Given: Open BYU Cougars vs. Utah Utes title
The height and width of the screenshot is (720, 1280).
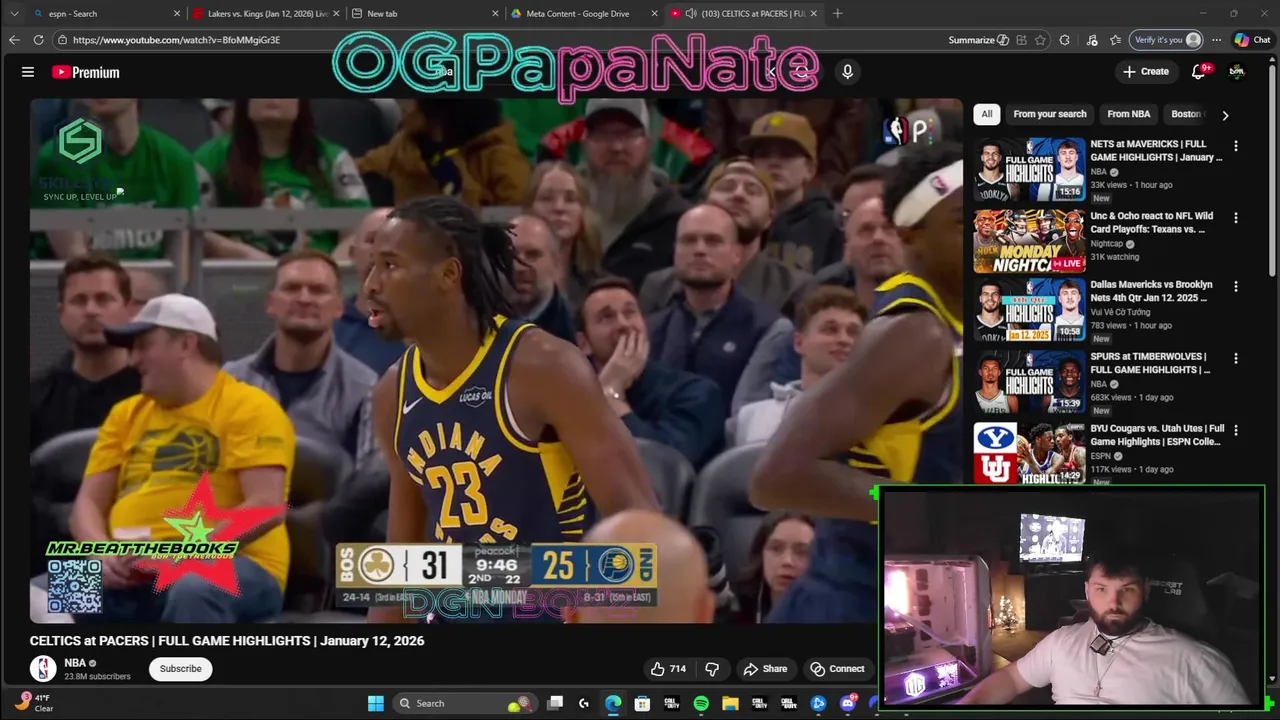Looking at the screenshot, I should [x=1157, y=435].
